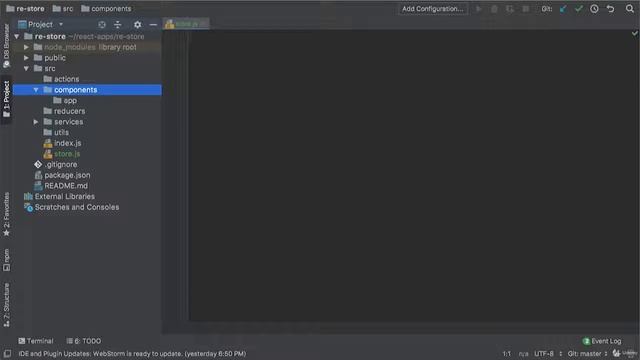
Task: Select package.json in the tree
Action: [x=62, y=175]
